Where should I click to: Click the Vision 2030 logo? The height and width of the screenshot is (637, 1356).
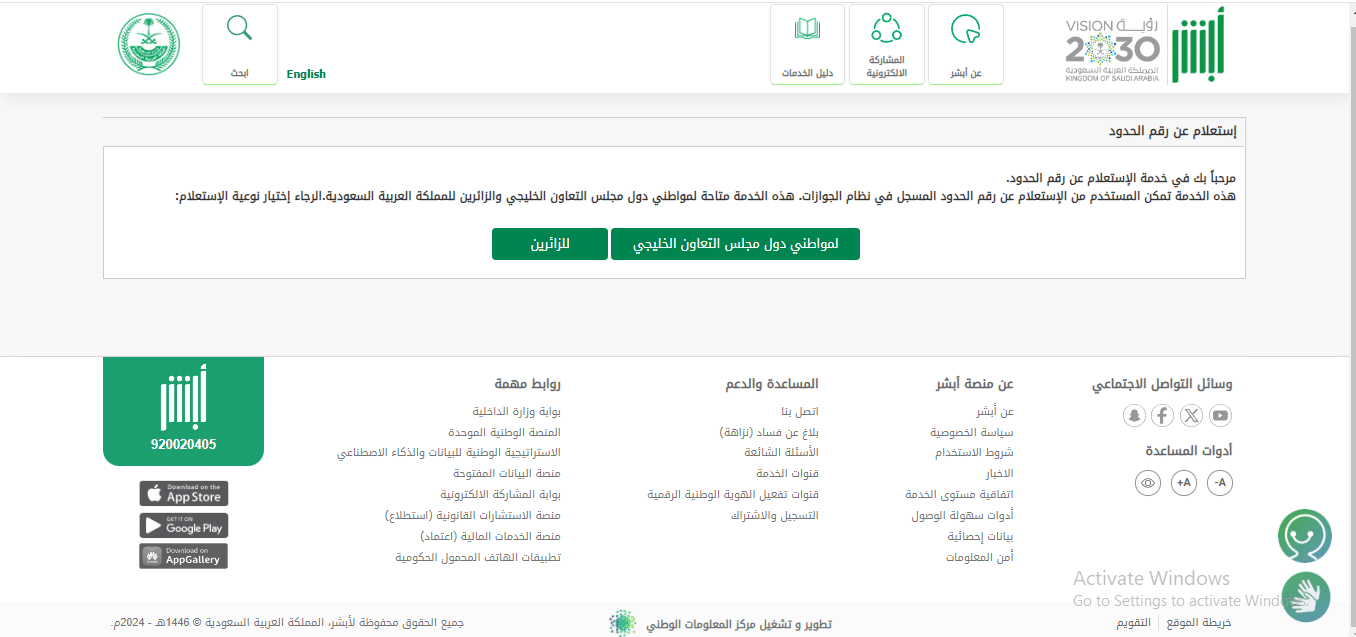click(x=1112, y=50)
